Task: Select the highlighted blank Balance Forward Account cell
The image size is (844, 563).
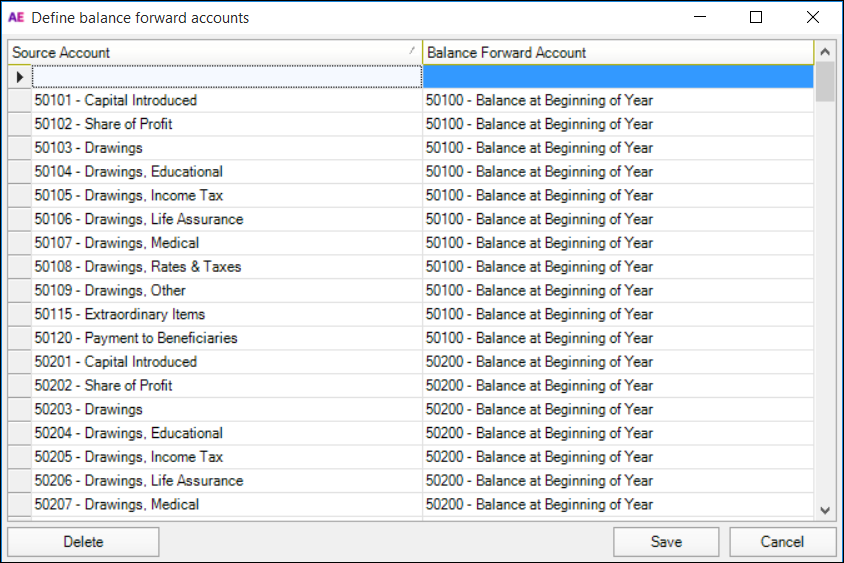Action: [x=617, y=77]
